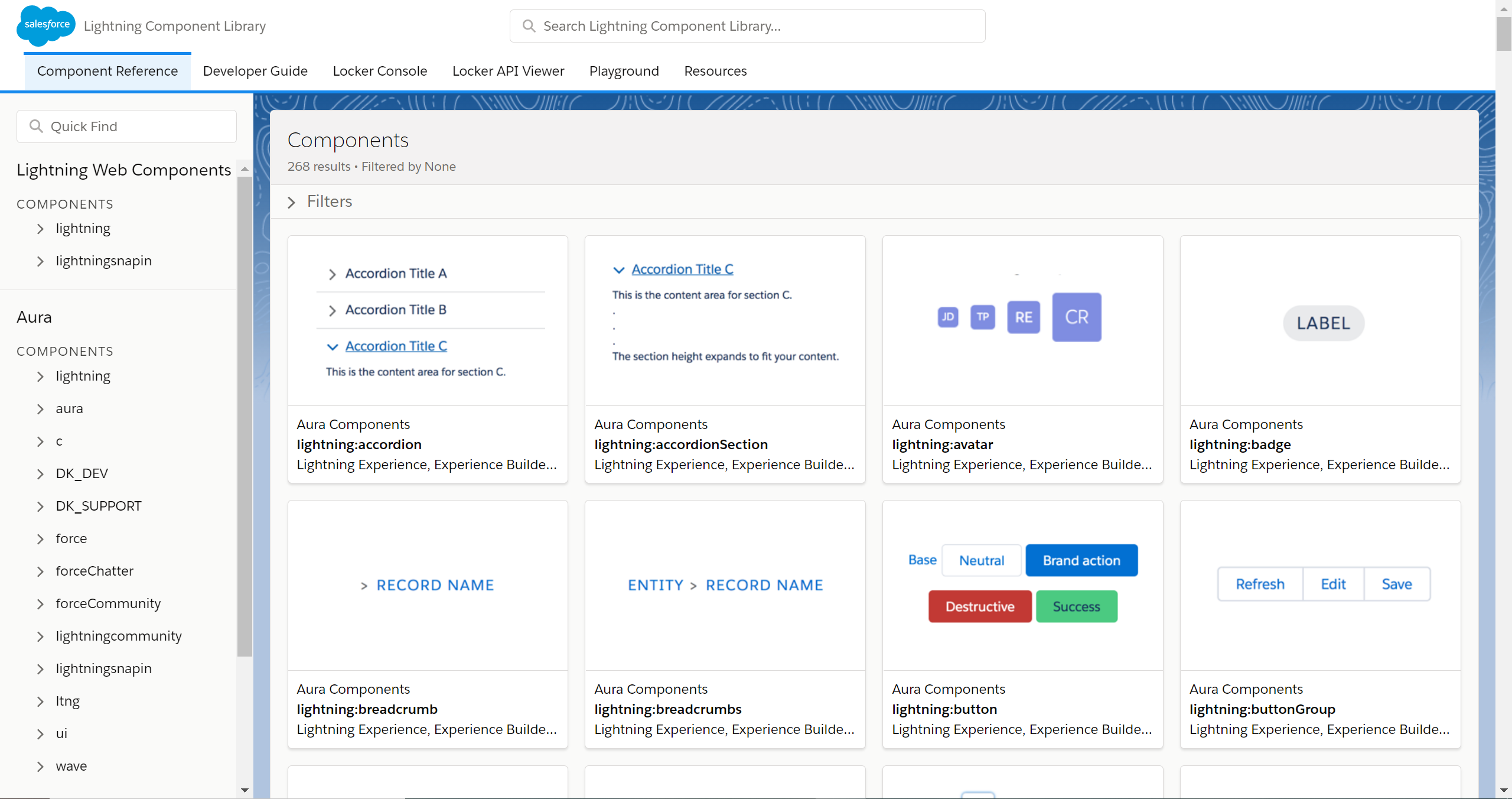
Task: Click the JD avatar preview
Action: [x=947, y=317]
